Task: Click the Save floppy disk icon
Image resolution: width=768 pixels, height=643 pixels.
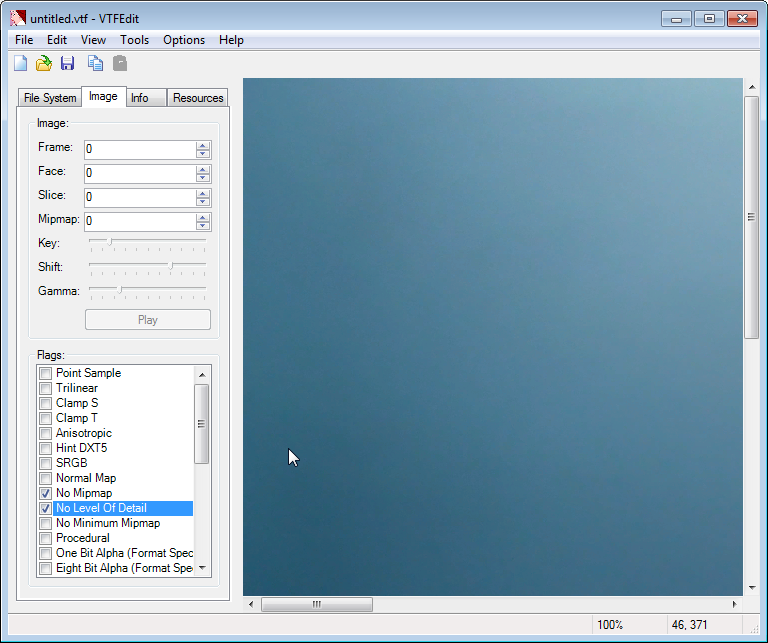Action: coord(68,64)
